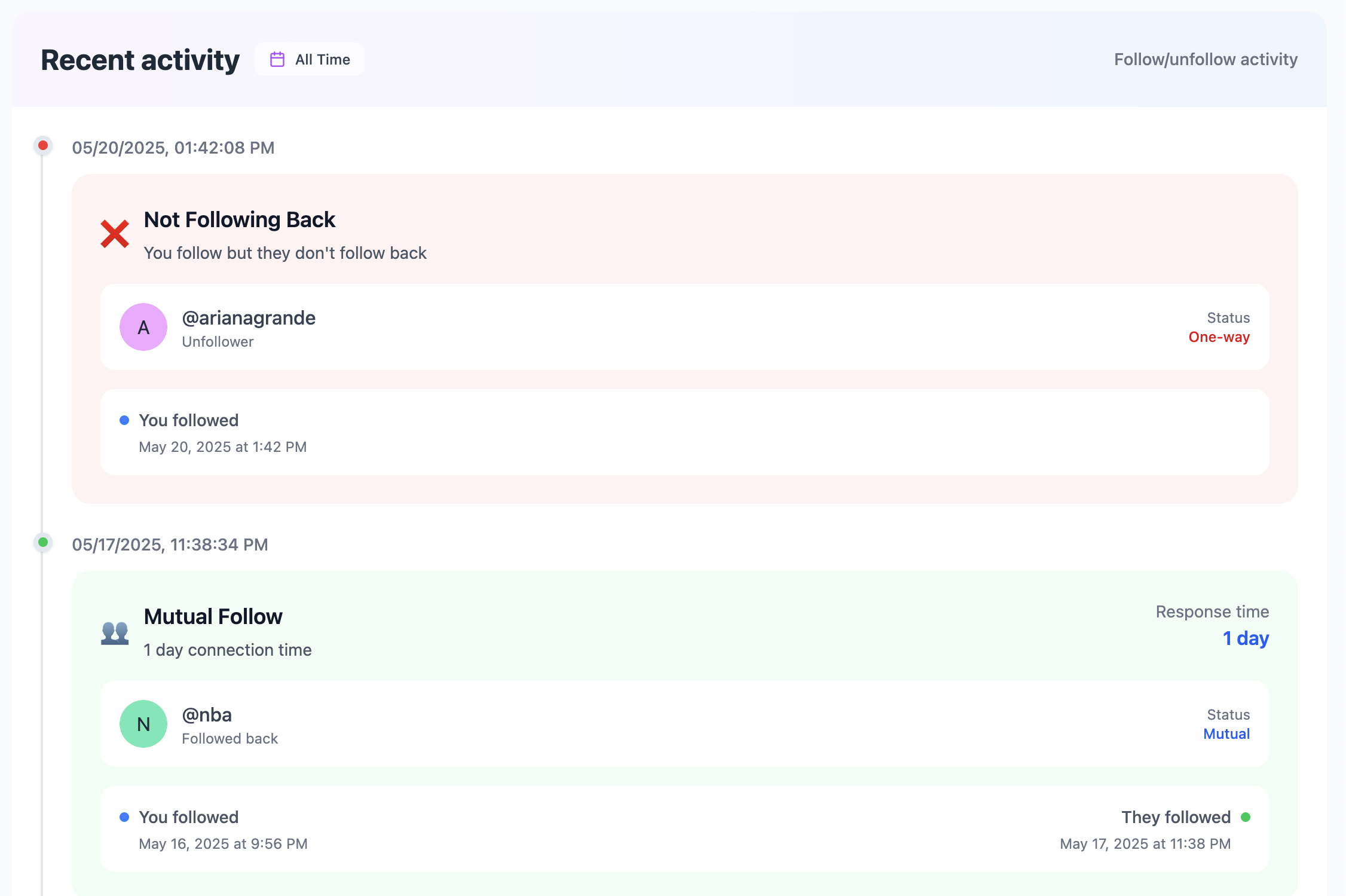Click the calendar icon in All Time filter
The image size is (1346, 896).
277,59
